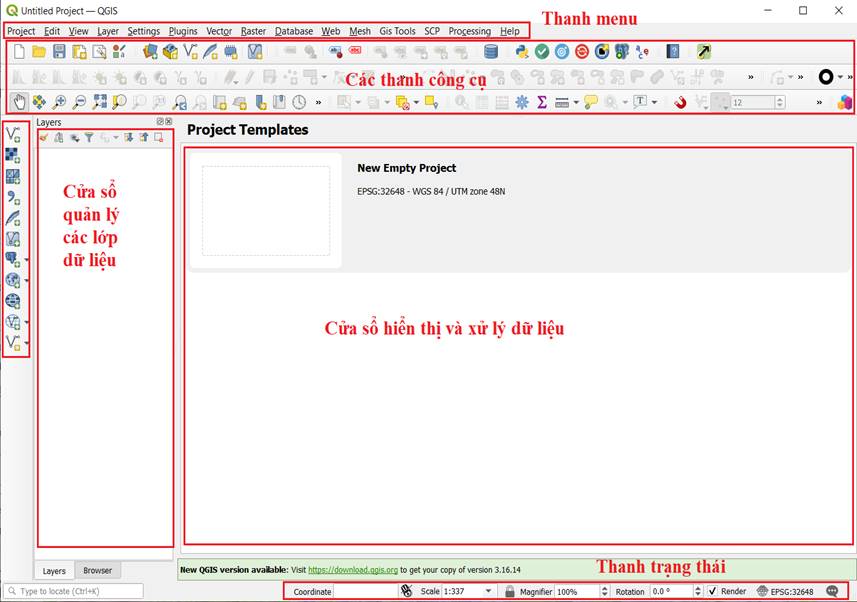Click the Filter Legend funnel icon

point(89,138)
